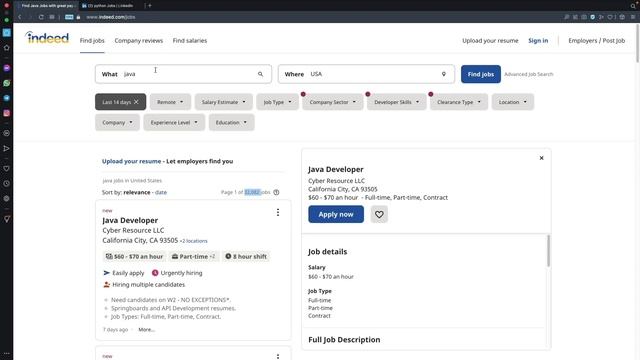This screenshot has width=640, height=360.
Task: Expand the Location filter dropdown
Action: (x=513, y=102)
